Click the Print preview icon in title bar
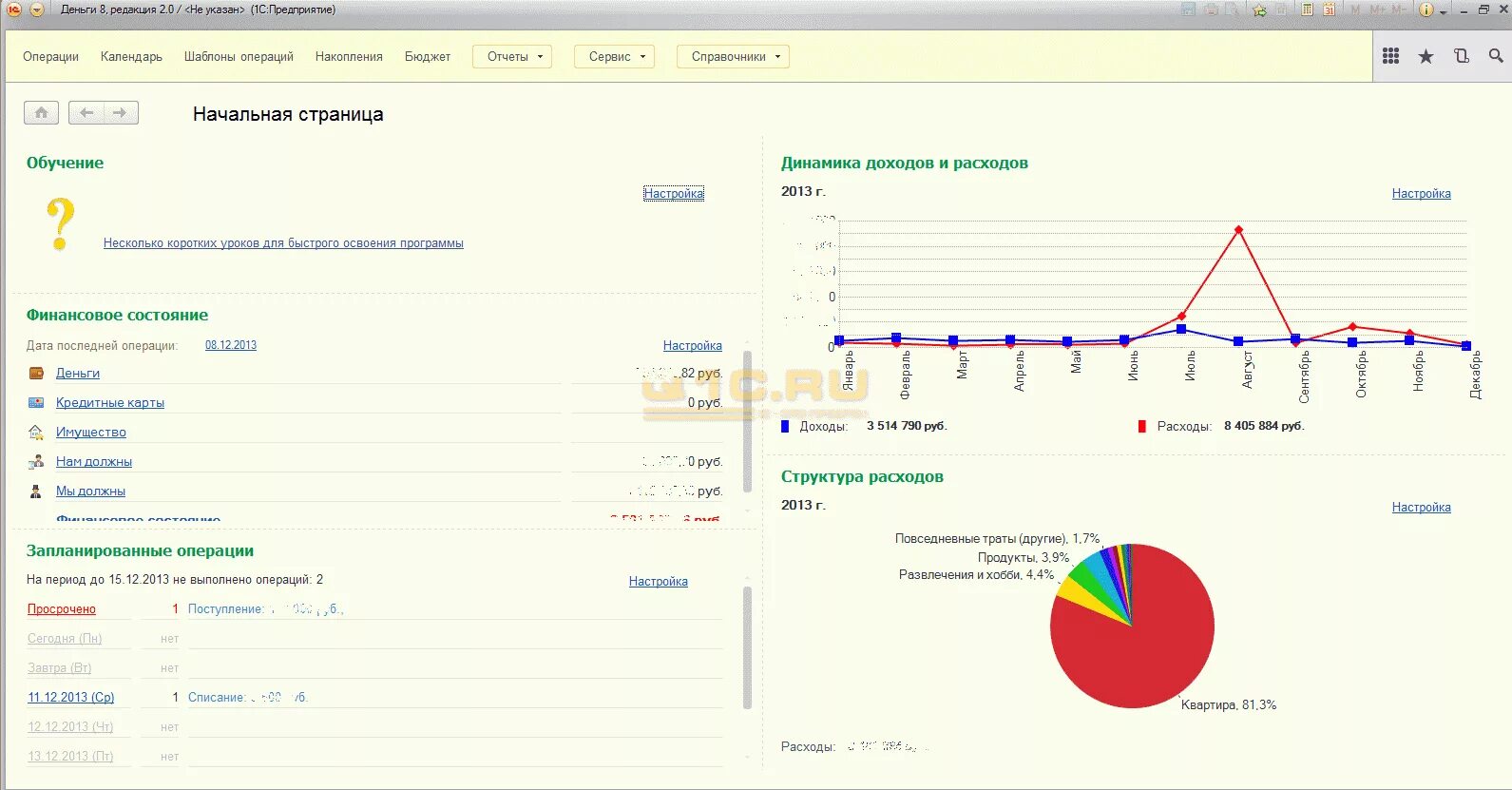This screenshot has height=790, width=1512. click(1233, 10)
